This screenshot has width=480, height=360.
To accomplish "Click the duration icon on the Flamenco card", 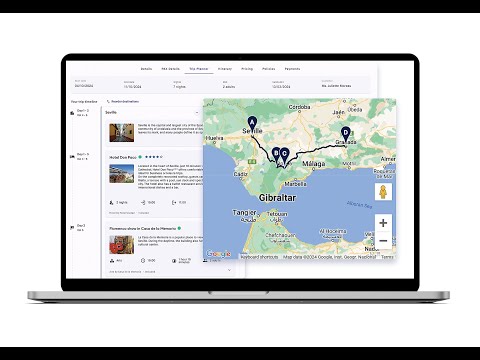I will click(174, 261).
